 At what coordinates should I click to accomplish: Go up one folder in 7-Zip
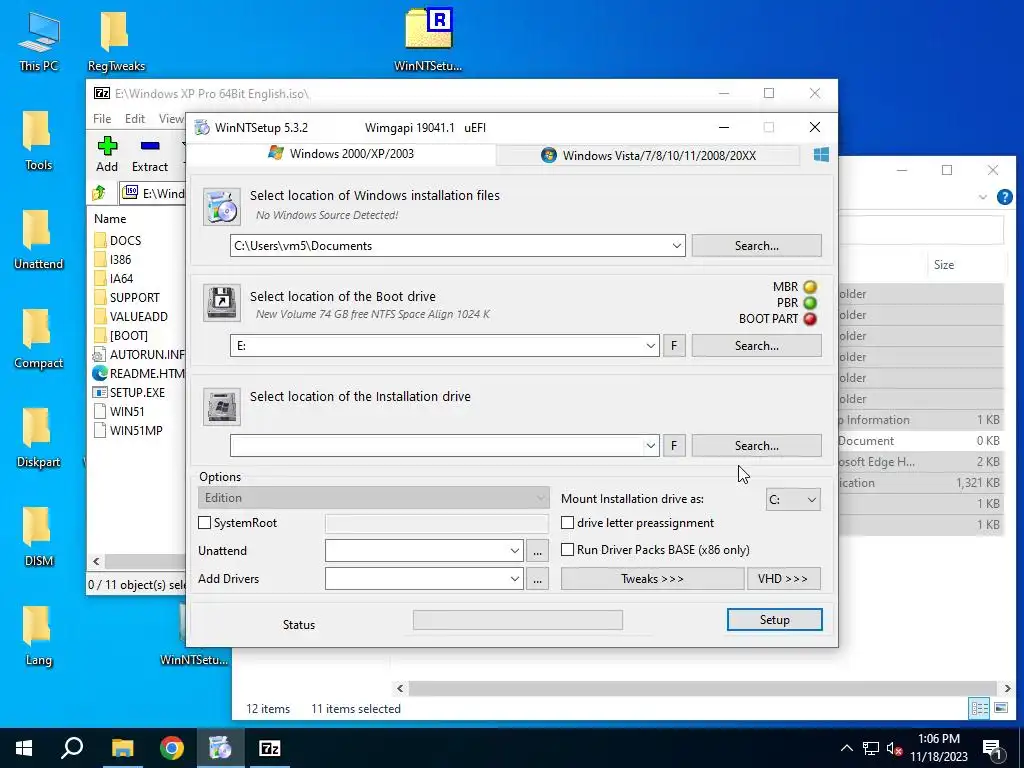click(x=99, y=193)
